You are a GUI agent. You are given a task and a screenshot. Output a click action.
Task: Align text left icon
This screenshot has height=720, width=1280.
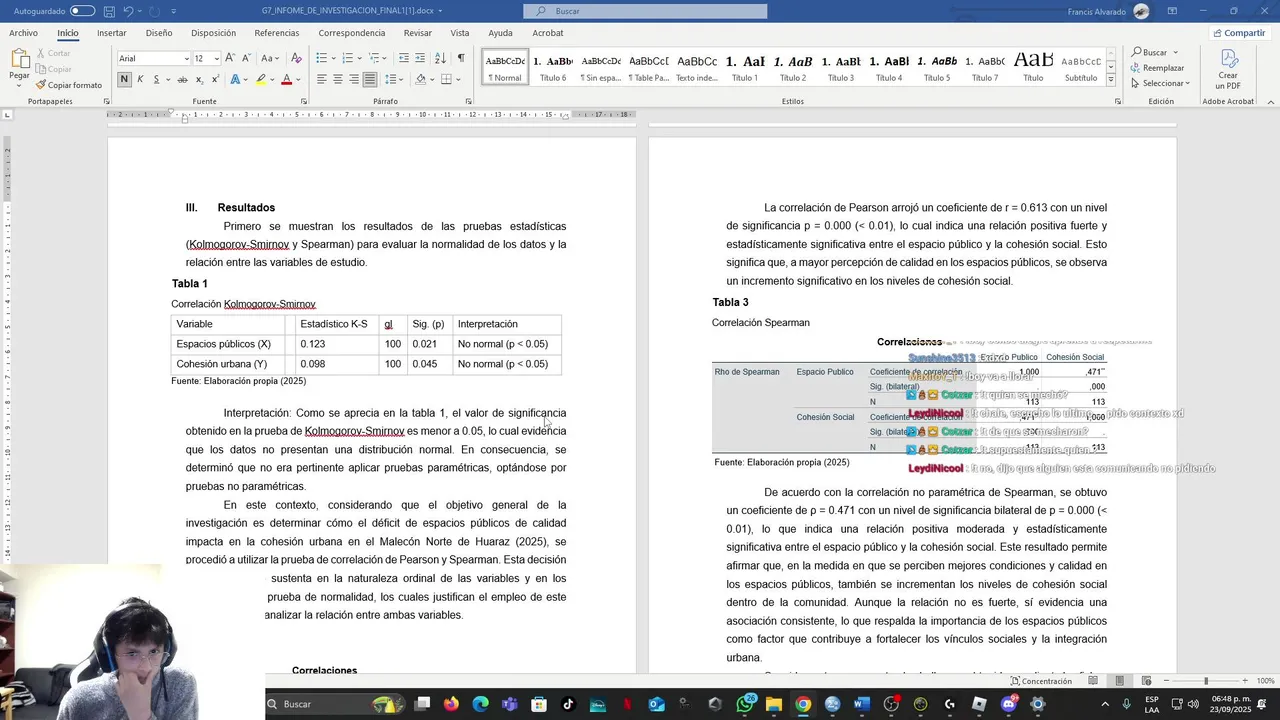tap(321, 79)
